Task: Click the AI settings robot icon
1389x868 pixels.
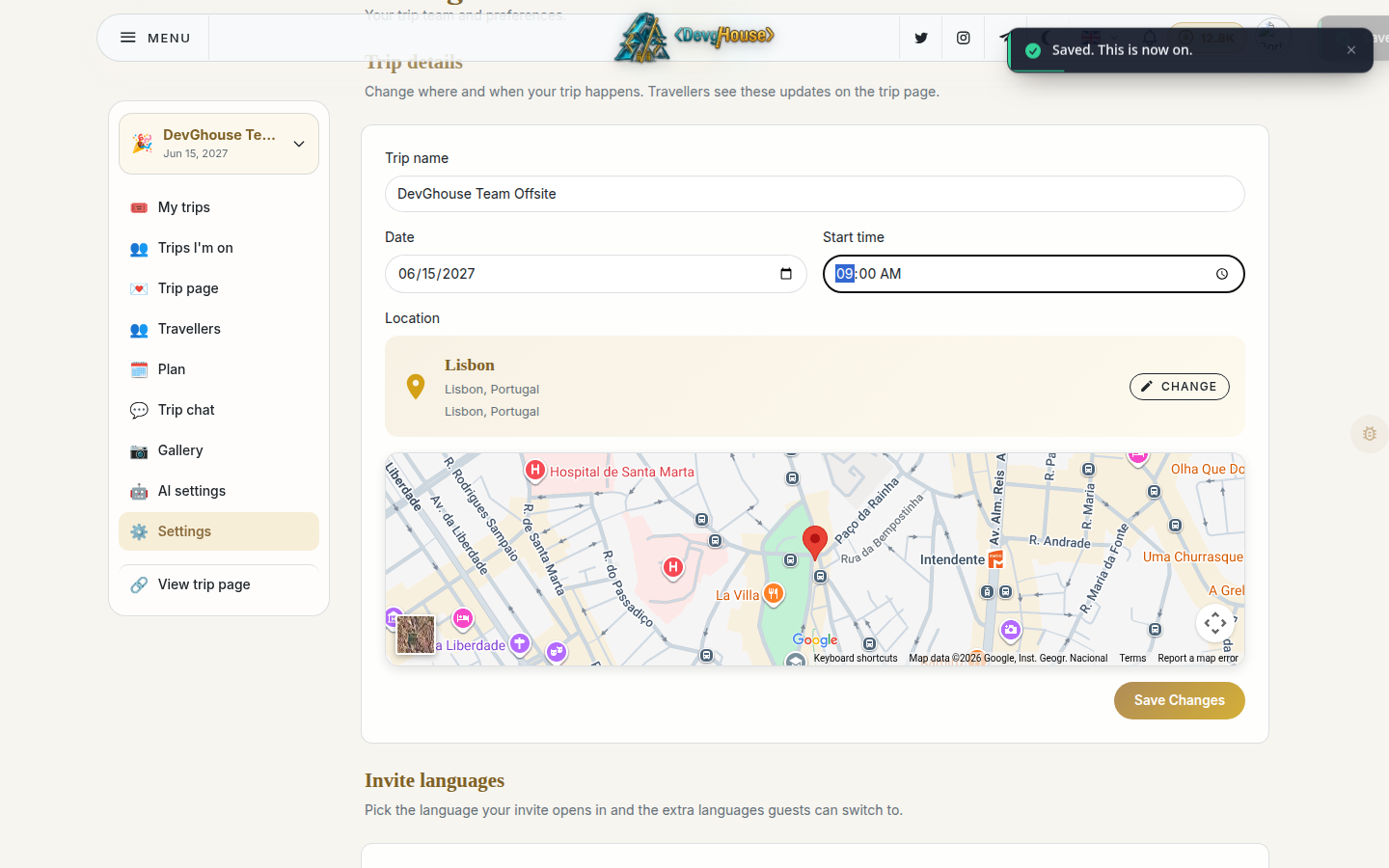Action: pos(139,491)
